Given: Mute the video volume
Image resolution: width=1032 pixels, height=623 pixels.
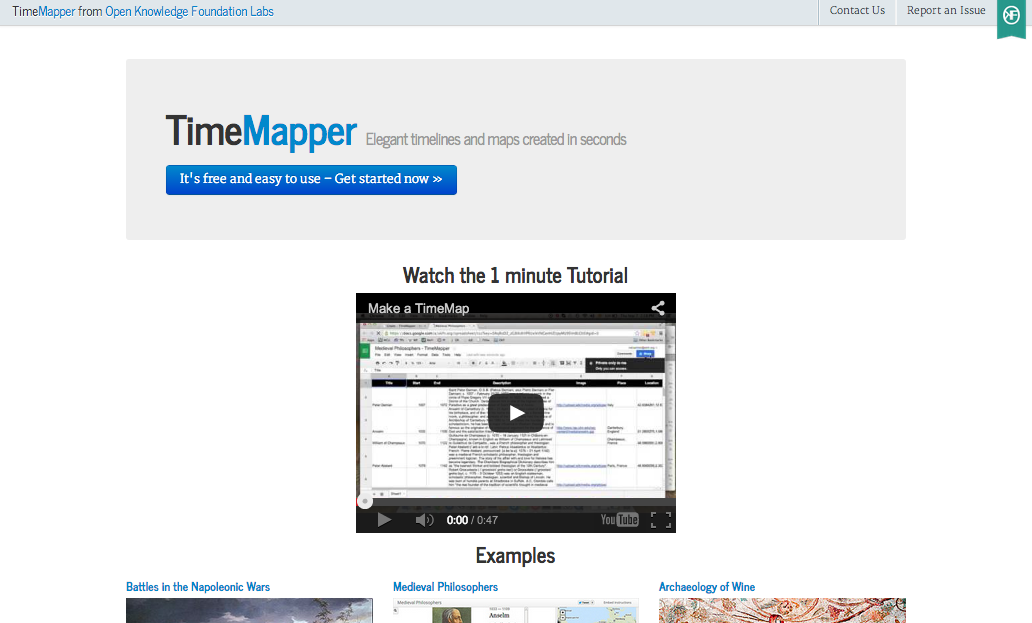Looking at the screenshot, I should [x=424, y=519].
